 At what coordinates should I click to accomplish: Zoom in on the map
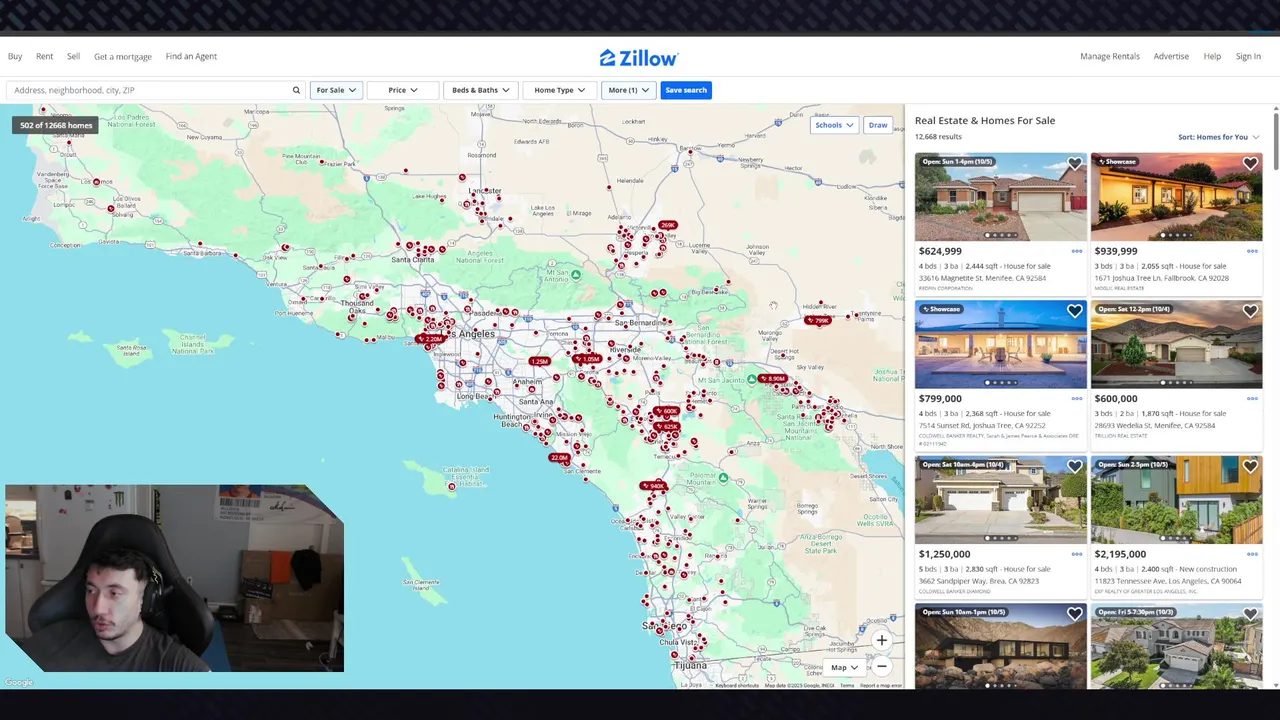(x=881, y=640)
